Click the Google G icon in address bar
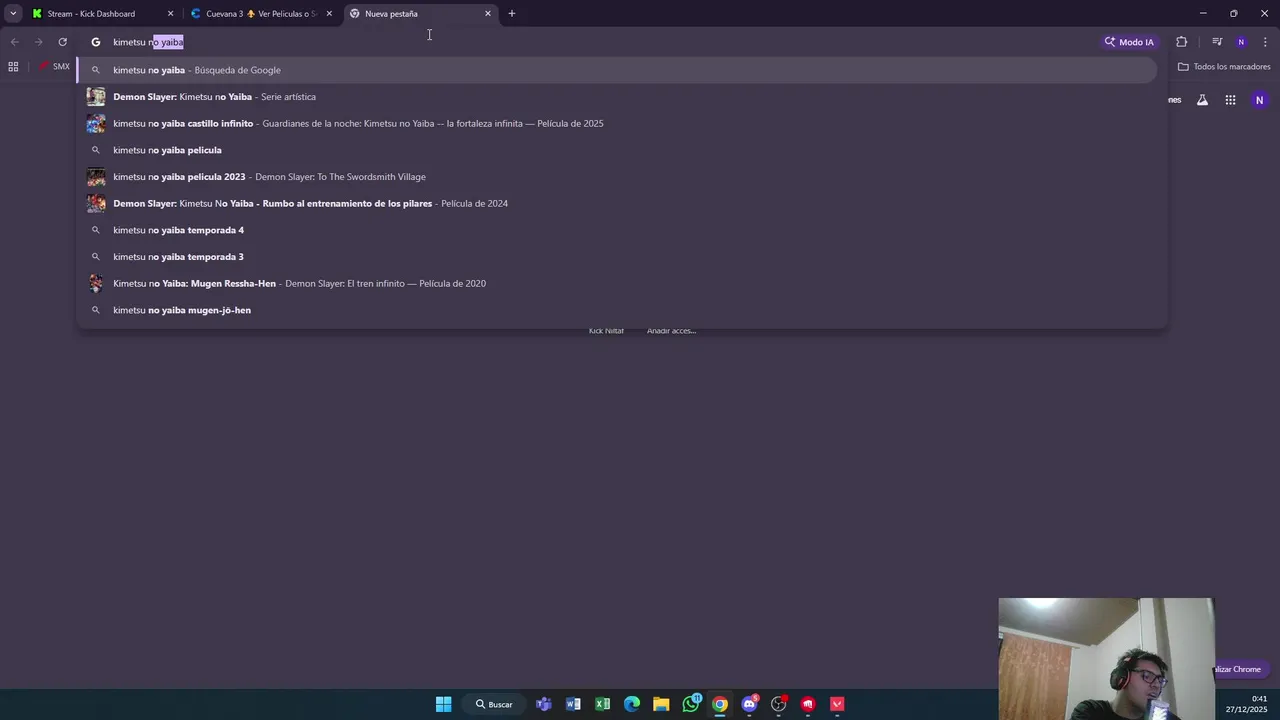 pos(96,42)
